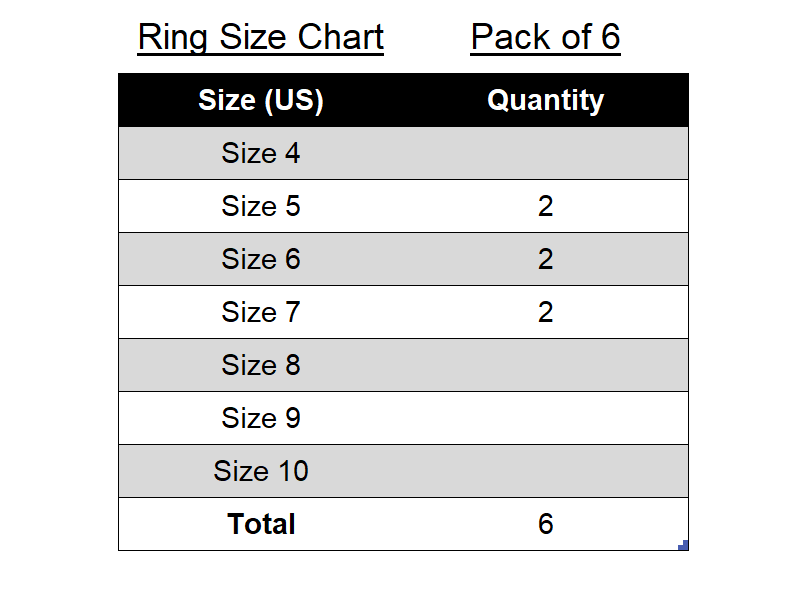The height and width of the screenshot is (609, 792).
Task: Click the underlined Ring Size Chart heading
Action: coord(260,38)
